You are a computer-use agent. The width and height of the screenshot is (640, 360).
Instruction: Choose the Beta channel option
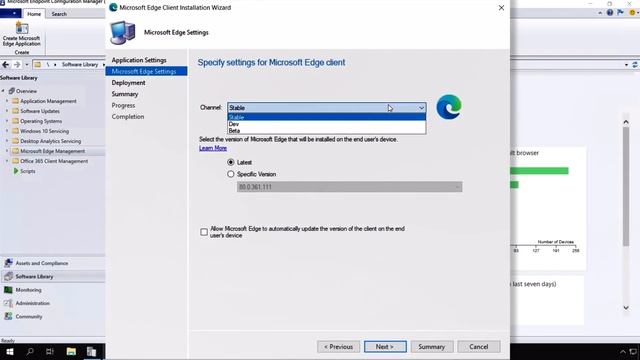(x=327, y=131)
